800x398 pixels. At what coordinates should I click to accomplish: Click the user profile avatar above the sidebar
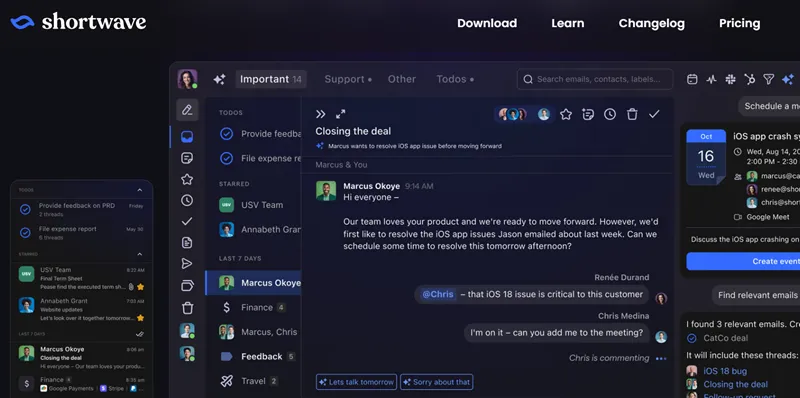pos(187,79)
